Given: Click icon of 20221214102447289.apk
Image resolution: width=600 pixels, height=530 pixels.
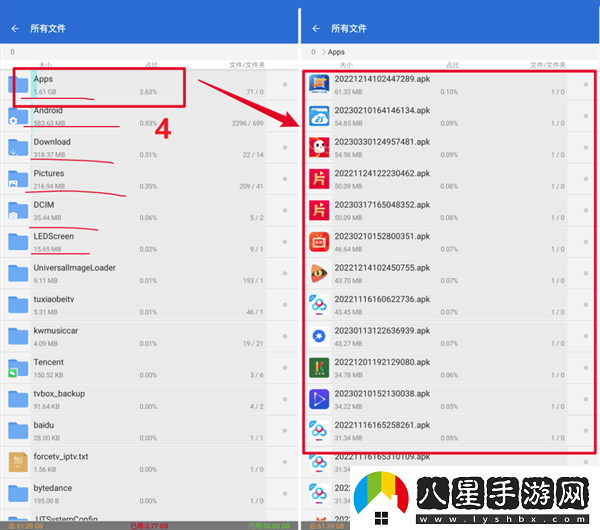Looking at the screenshot, I should [x=319, y=85].
